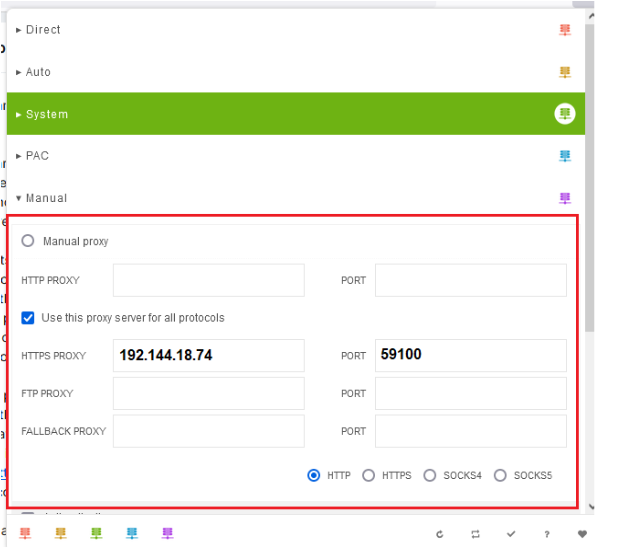Click the orange Auto proxy icon in list

pyautogui.click(x=565, y=72)
